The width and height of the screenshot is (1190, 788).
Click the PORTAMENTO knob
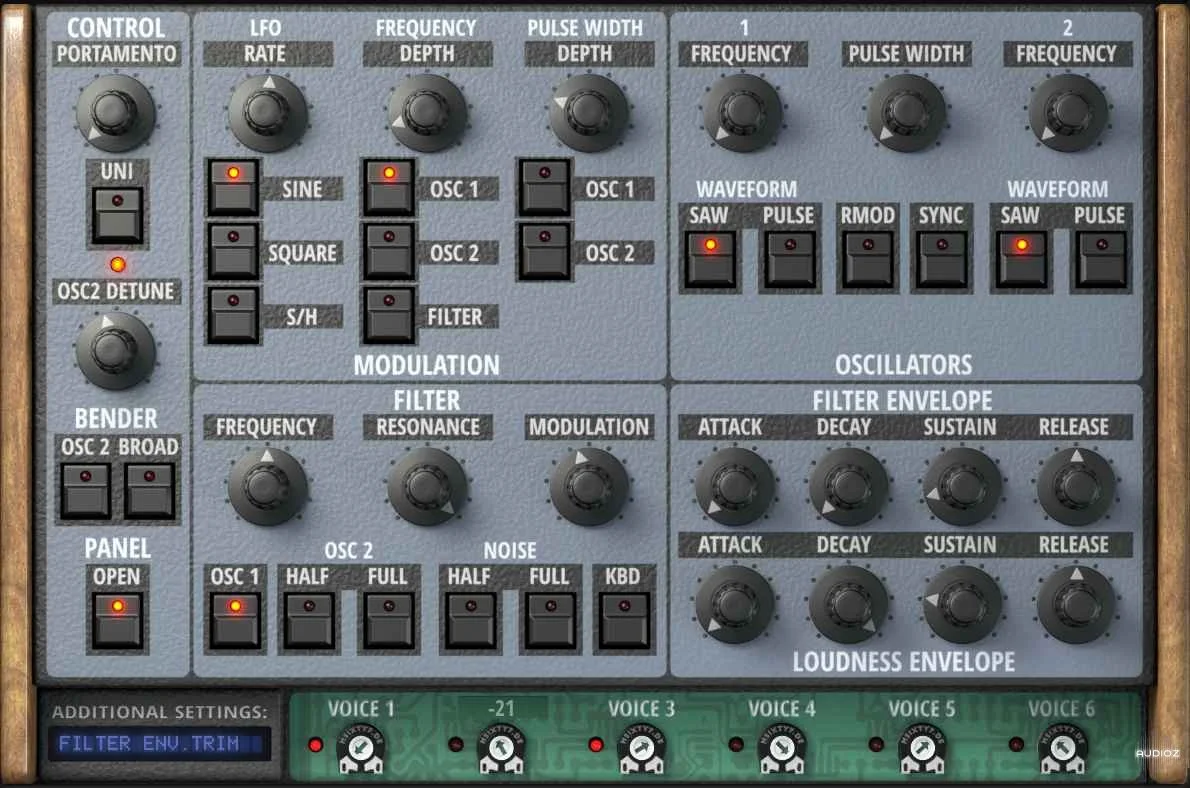tap(115, 112)
